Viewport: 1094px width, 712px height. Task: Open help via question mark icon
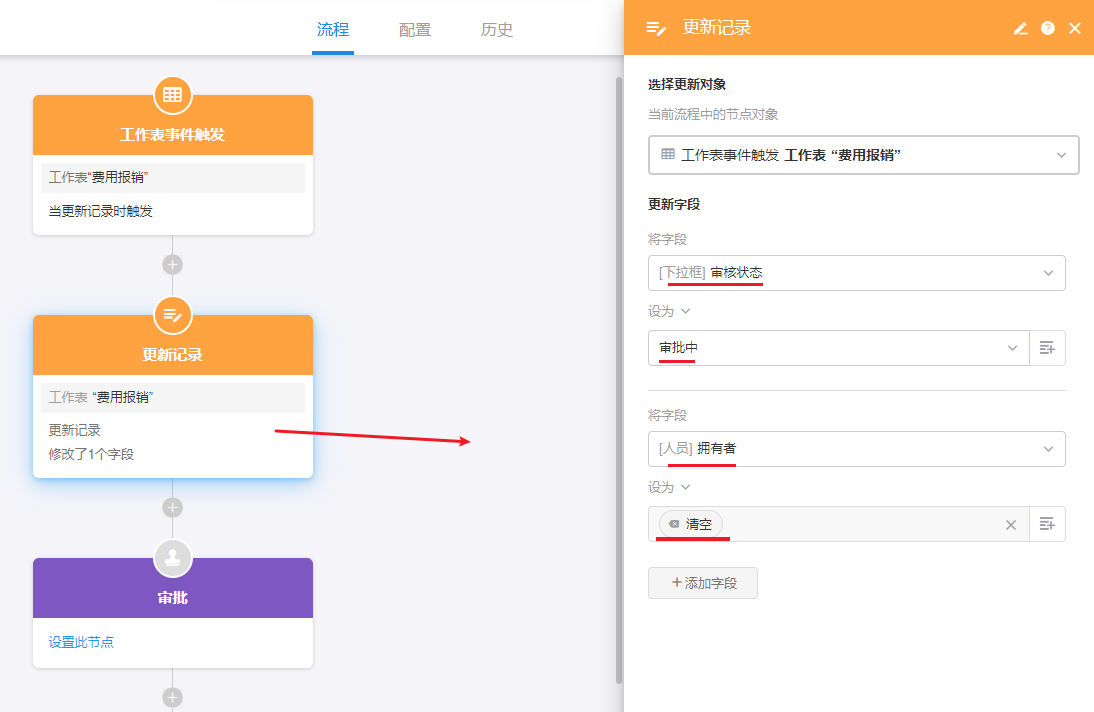[1047, 28]
